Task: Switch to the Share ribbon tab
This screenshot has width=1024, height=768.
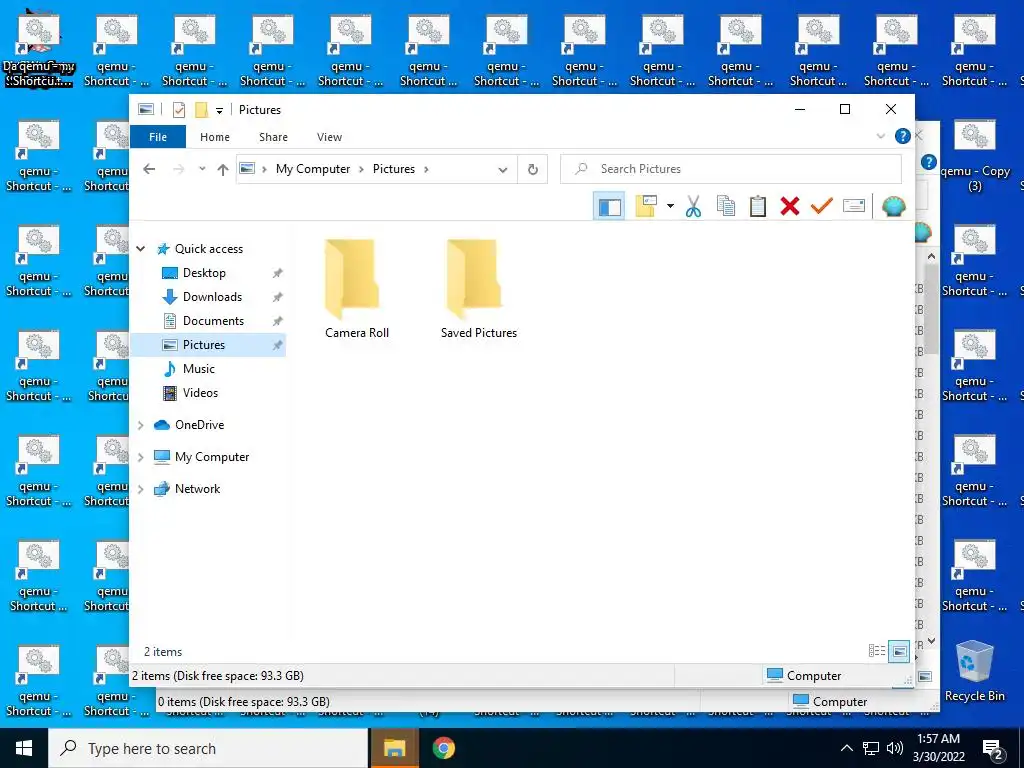Action: [273, 137]
